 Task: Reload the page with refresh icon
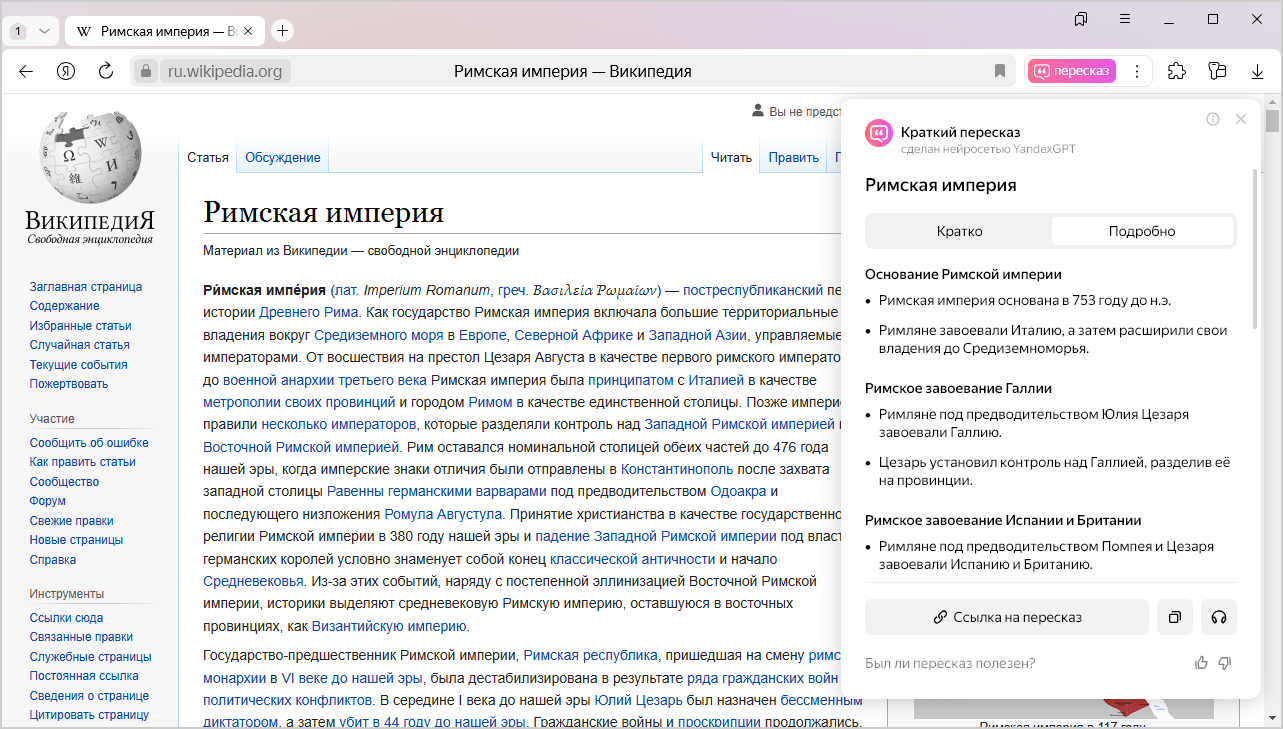[x=106, y=71]
